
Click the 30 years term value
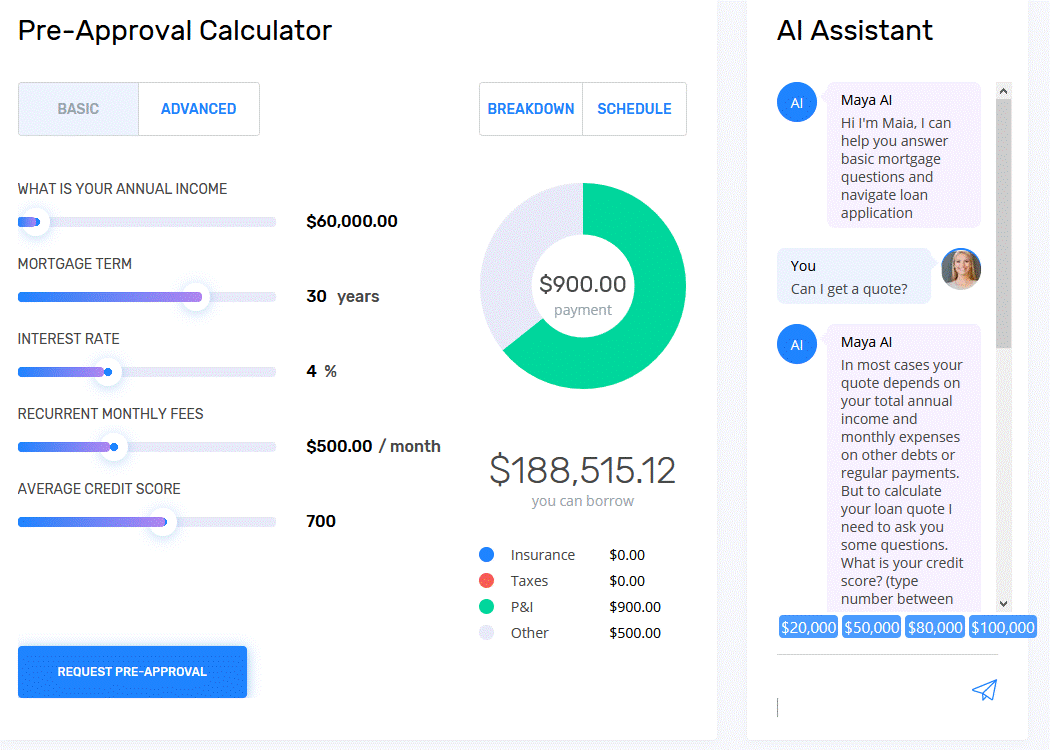point(343,296)
